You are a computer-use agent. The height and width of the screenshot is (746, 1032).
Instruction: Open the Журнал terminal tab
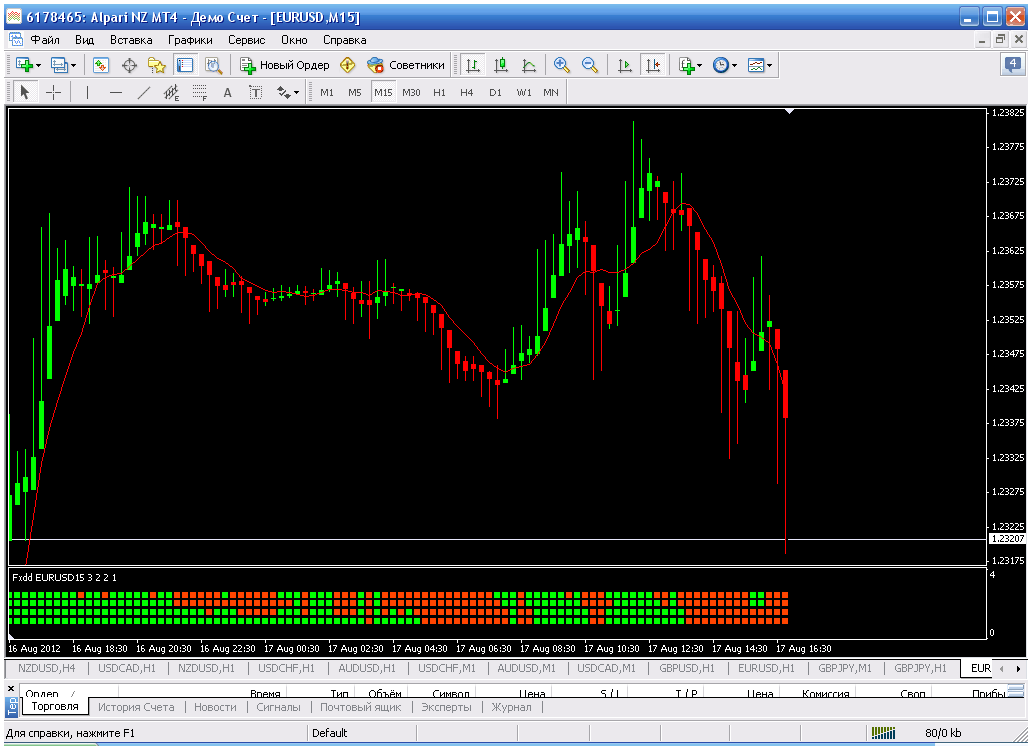click(x=511, y=707)
